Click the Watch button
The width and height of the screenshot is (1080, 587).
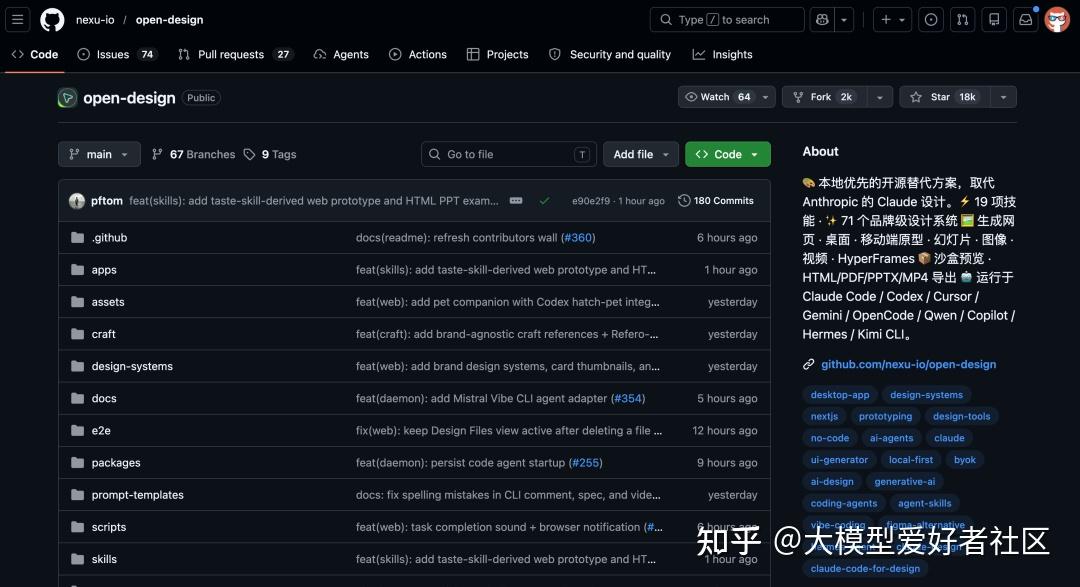(x=716, y=97)
